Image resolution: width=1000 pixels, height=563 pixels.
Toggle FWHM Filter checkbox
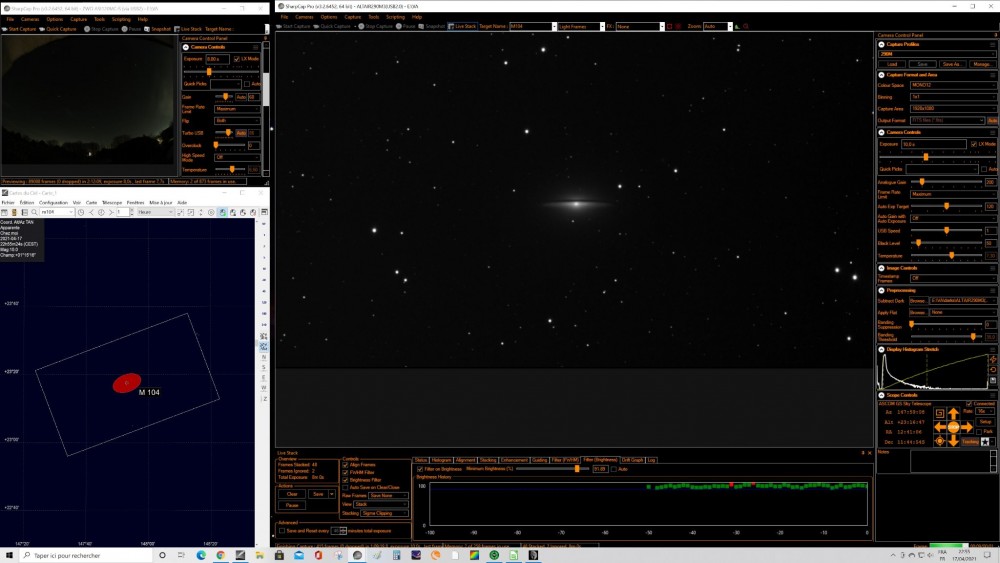click(x=345, y=472)
